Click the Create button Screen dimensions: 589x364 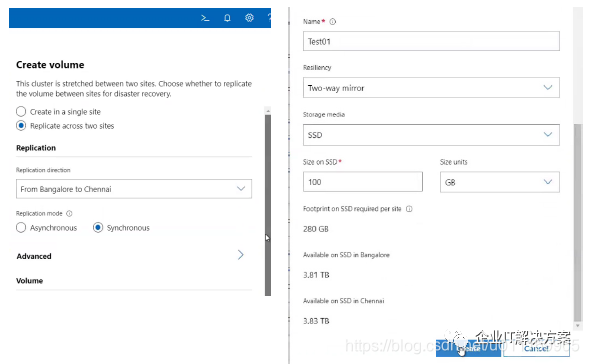pyautogui.click(x=468, y=348)
